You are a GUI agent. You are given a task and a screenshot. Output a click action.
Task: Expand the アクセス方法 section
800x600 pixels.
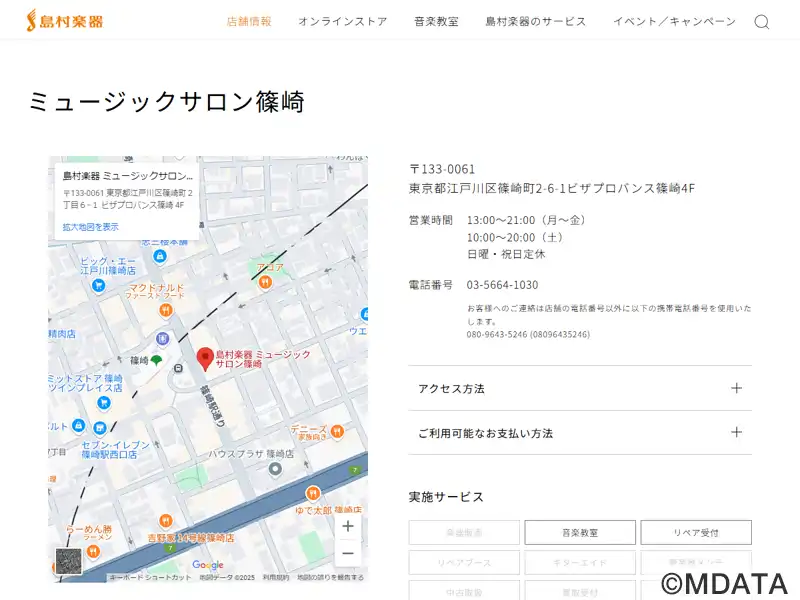(580, 388)
